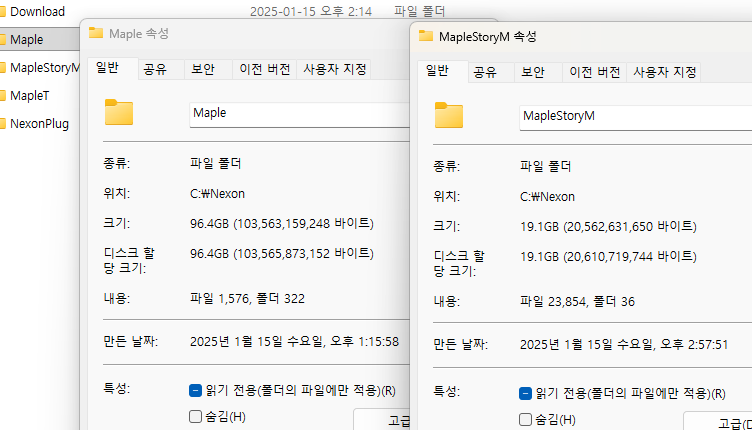
Task: Click 고급 button in Maple properties
Action: click(382, 420)
